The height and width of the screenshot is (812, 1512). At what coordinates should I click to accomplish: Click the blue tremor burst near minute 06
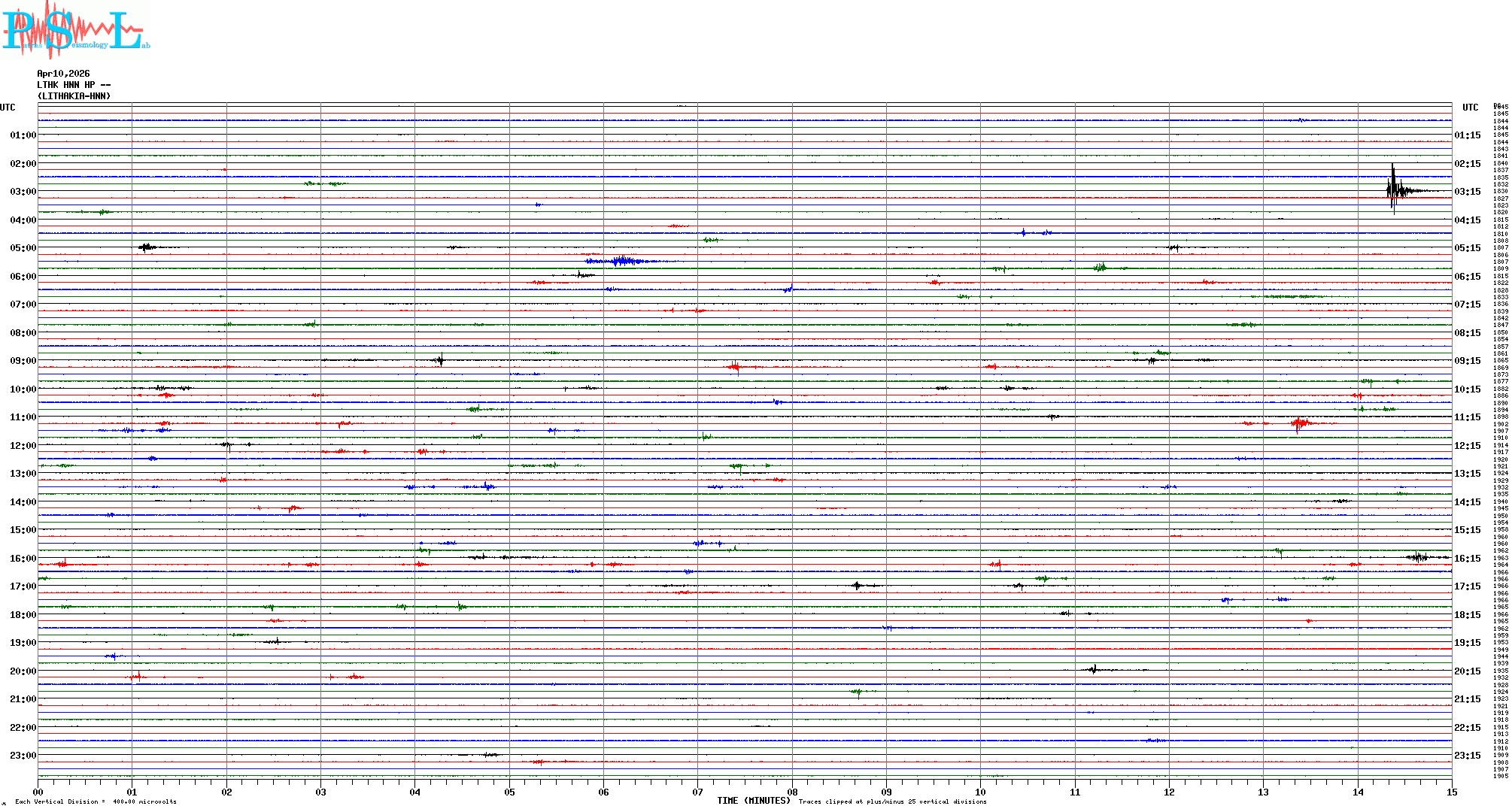(623, 261)
